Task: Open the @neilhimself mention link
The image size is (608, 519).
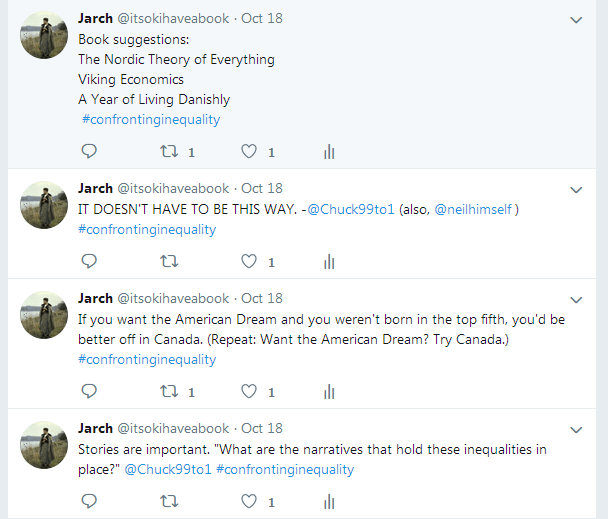Action: tap(473, 209)
